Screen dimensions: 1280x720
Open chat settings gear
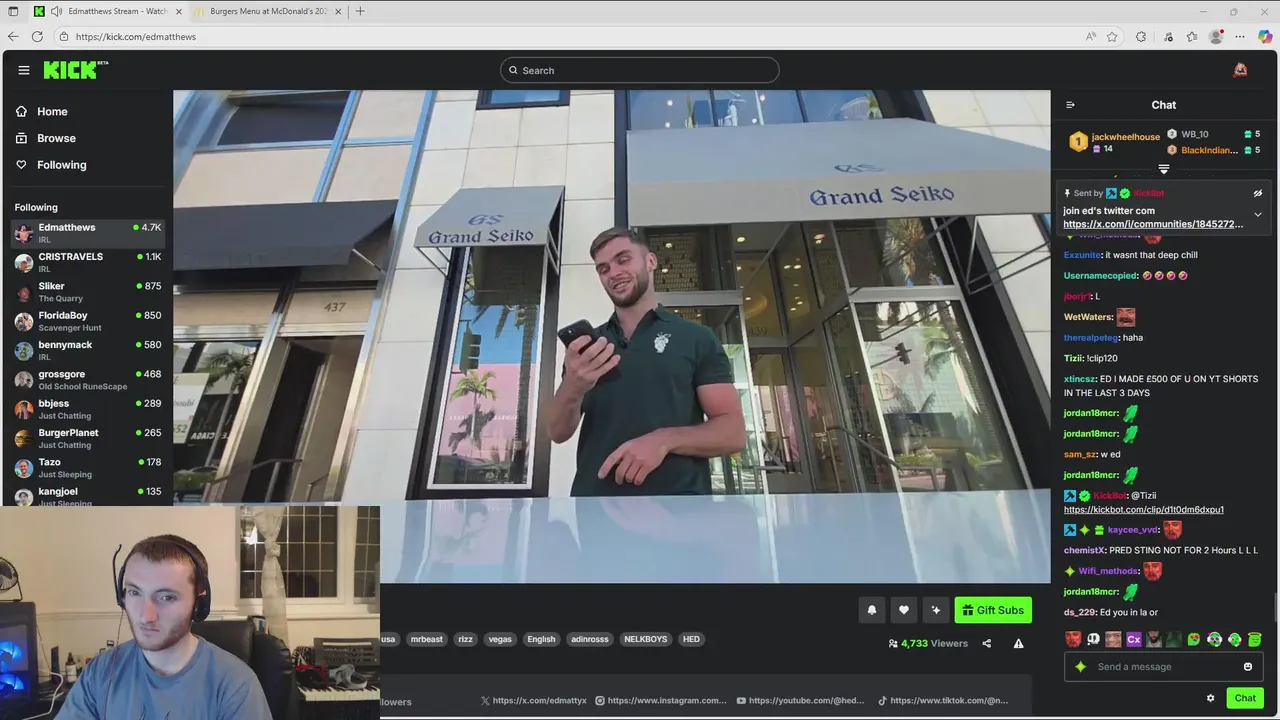1210,698
